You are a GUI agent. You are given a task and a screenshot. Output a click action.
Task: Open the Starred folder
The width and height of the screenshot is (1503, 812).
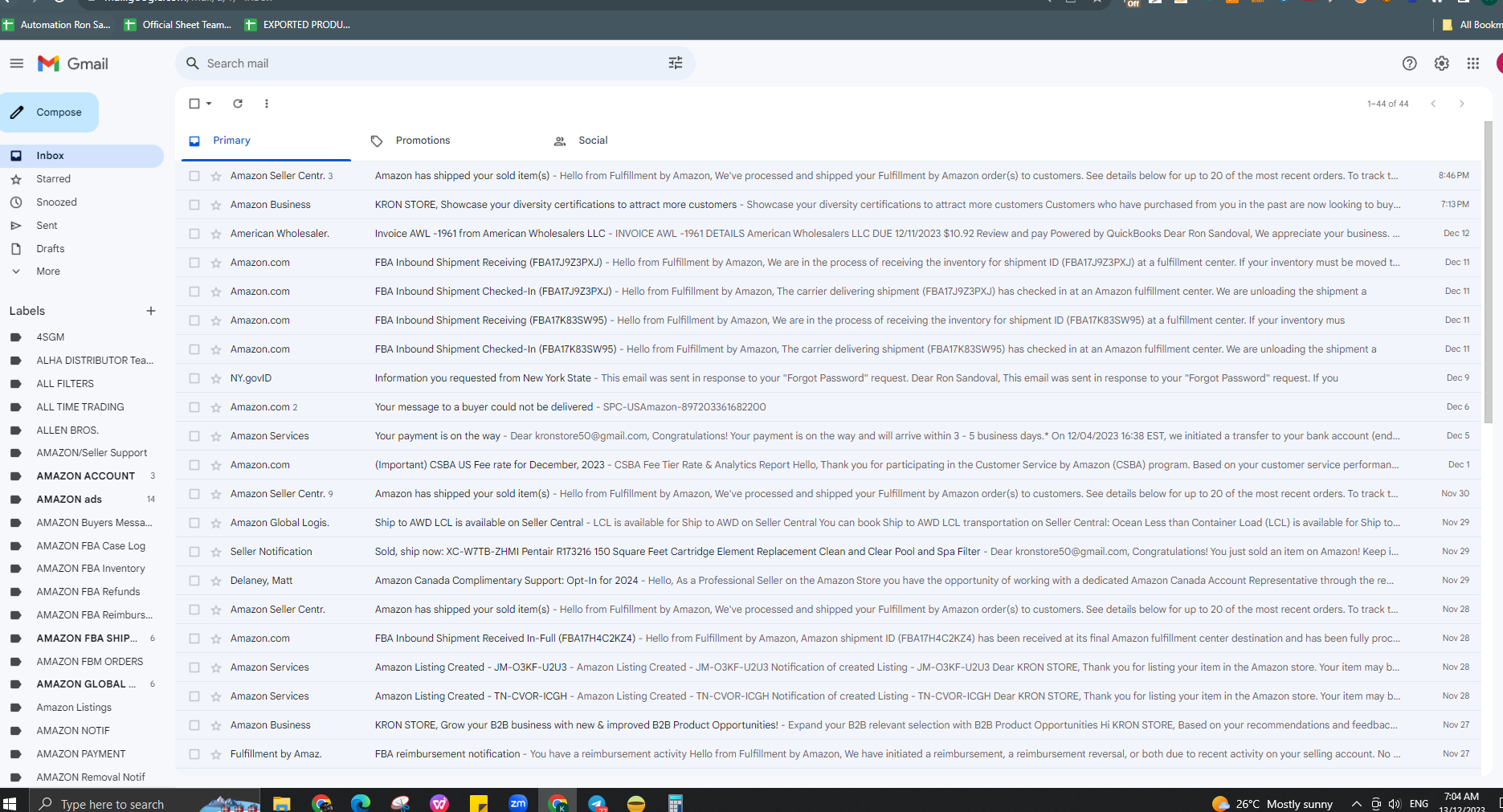click(53, 179)
